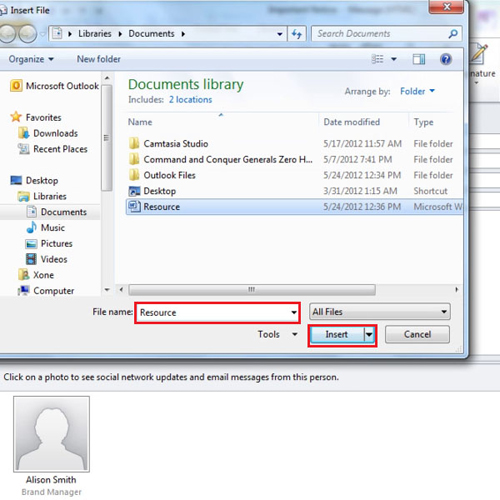Click Documents in the address breadcrumb
The image size is (500, 500).
coord(151,34)
